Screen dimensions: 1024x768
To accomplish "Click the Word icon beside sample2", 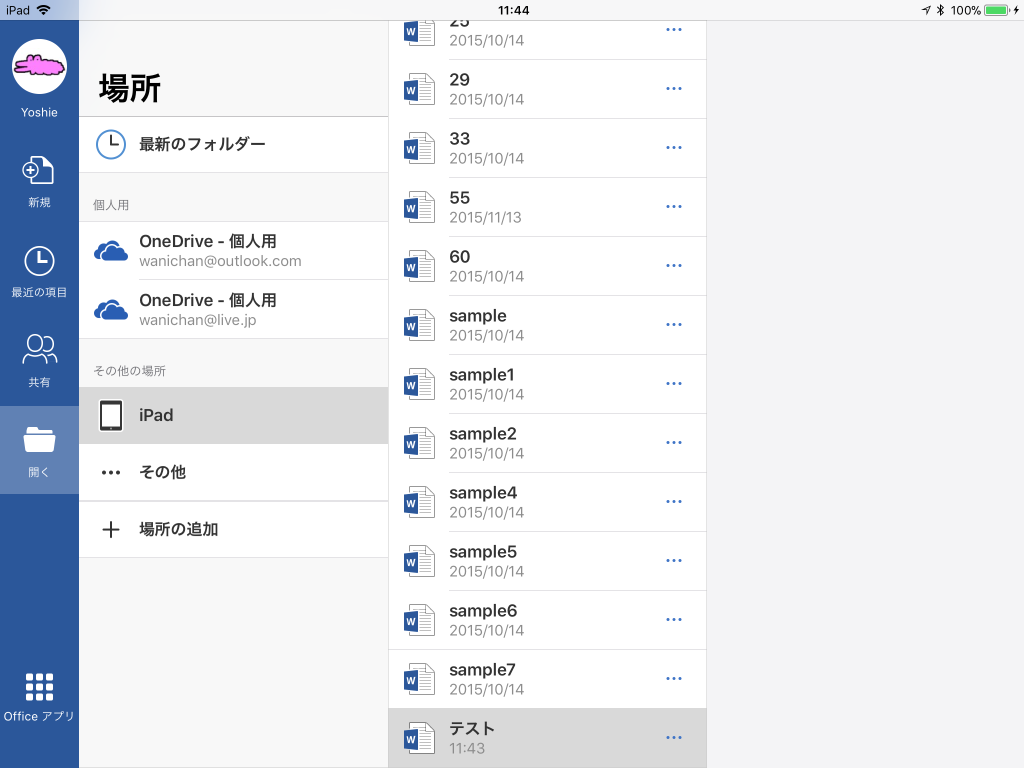I will click(x=419, y=443).
